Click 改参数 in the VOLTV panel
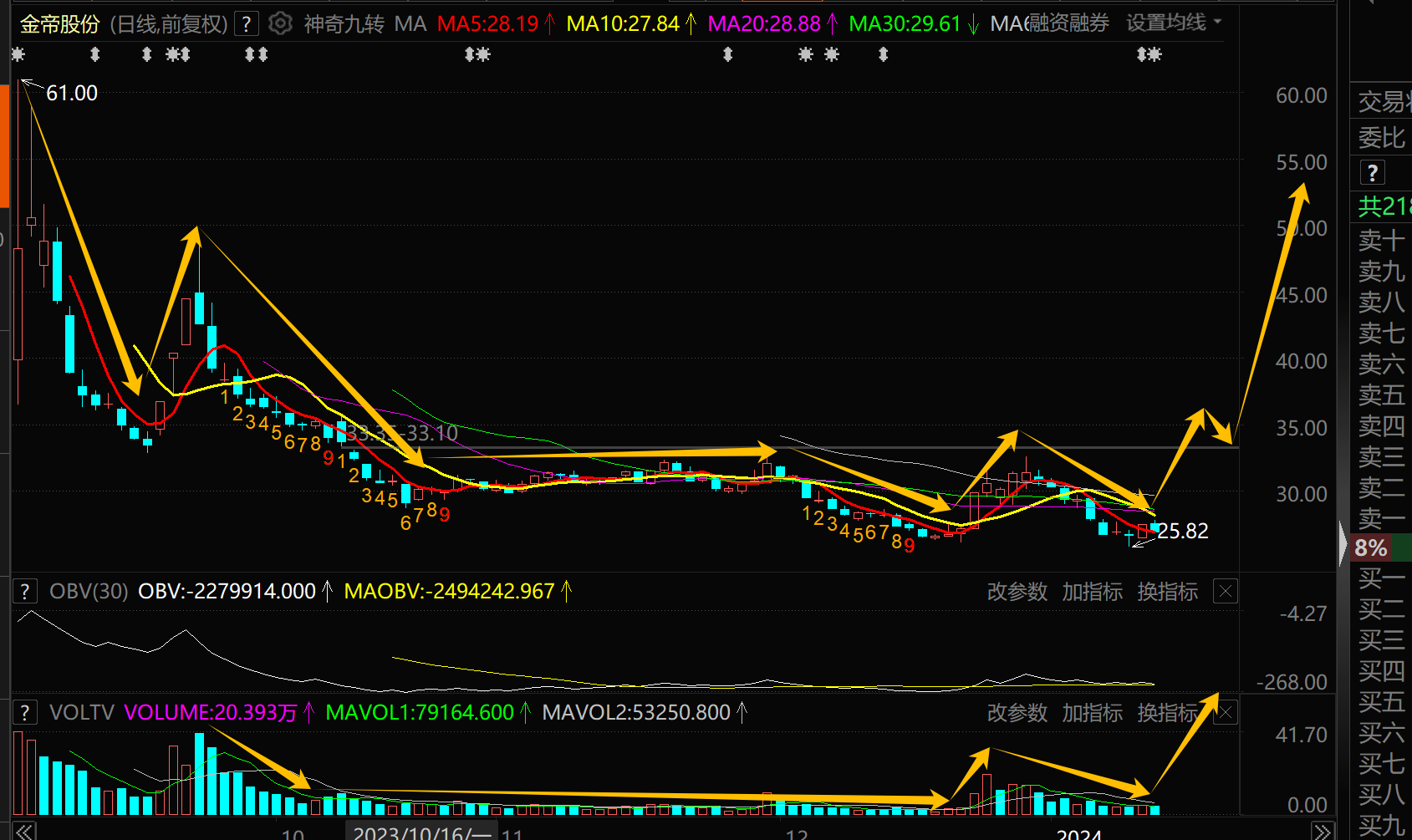The height and width of the screenshot is (840, 1412). pyautogui.click(x=1017, y=713)
